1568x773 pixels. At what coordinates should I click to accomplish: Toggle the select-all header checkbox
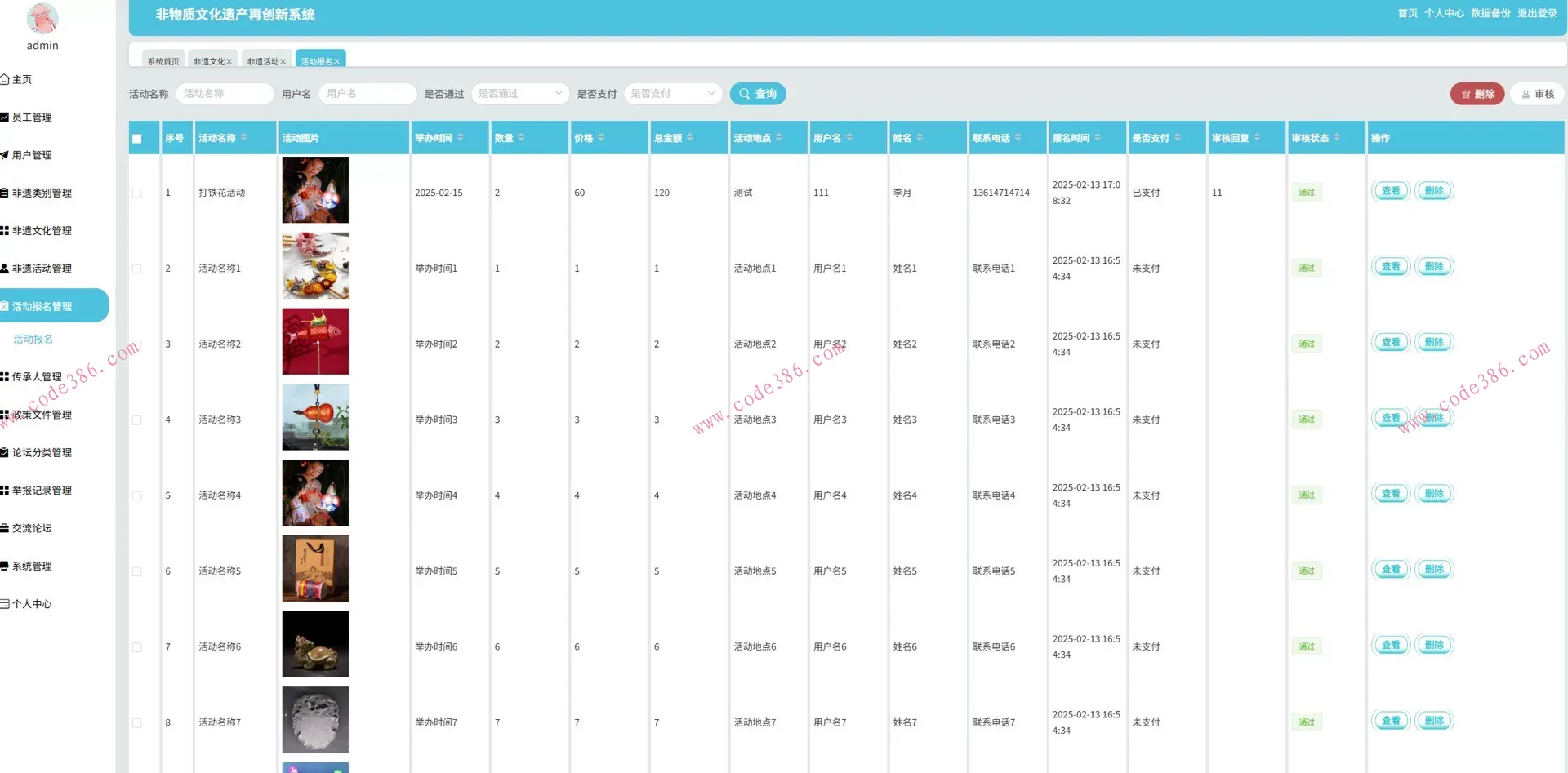(137, 139)
